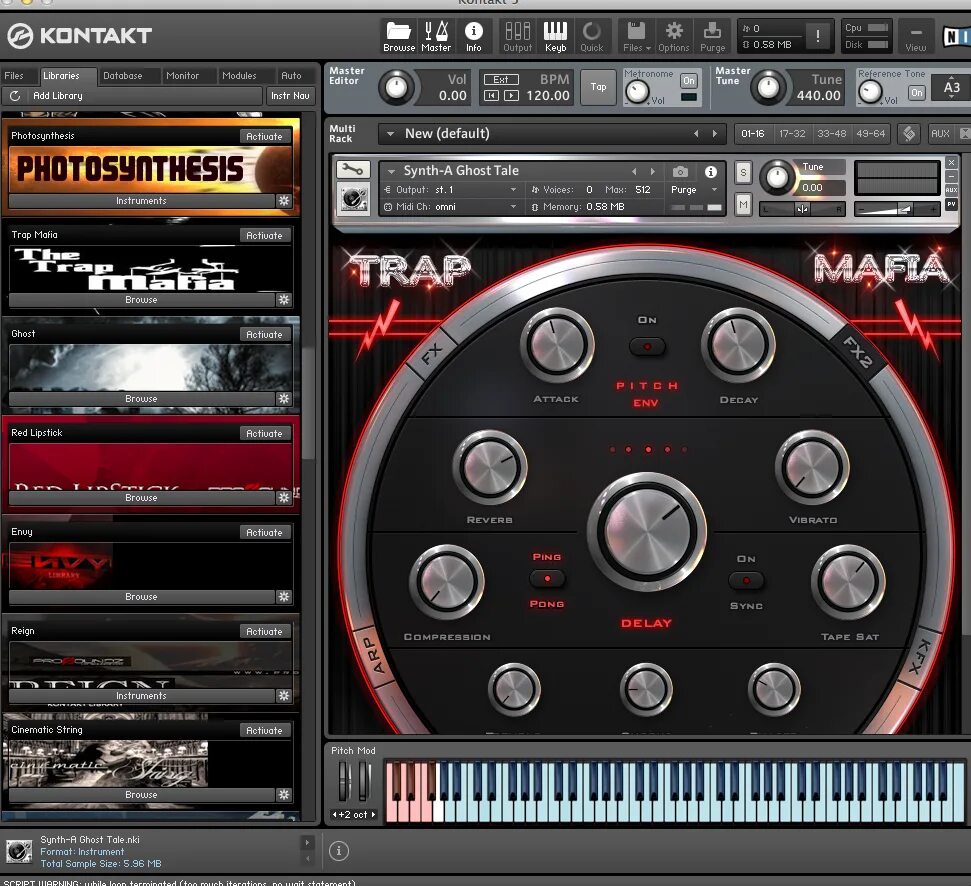Toggle the Master editor metronome icon
Viewport: 971px width, 886px height.
(x=436, y=36)
